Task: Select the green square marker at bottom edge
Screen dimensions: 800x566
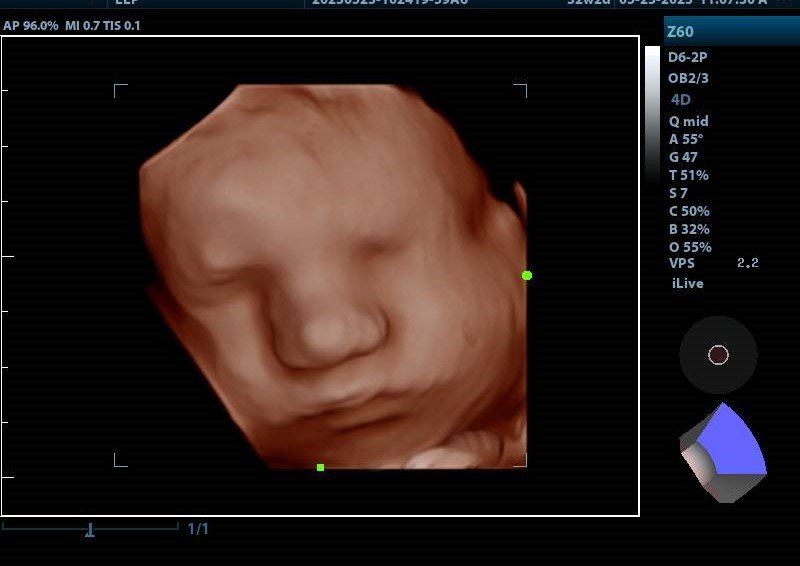Action: [320, 467]
